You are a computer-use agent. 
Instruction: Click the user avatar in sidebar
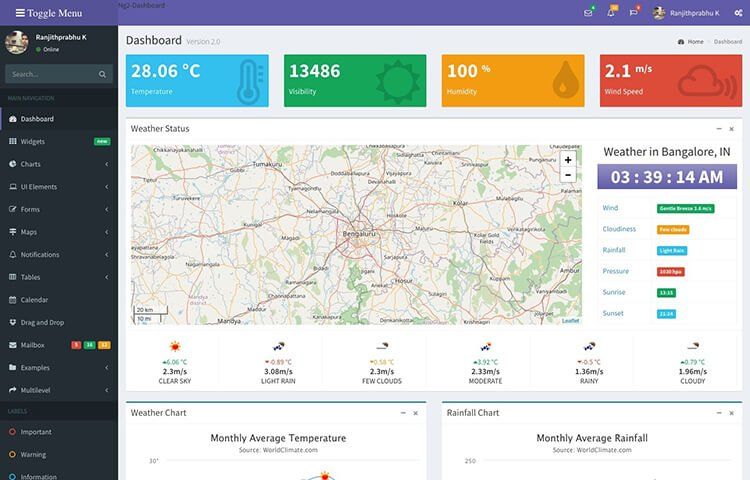pos(17,43)
